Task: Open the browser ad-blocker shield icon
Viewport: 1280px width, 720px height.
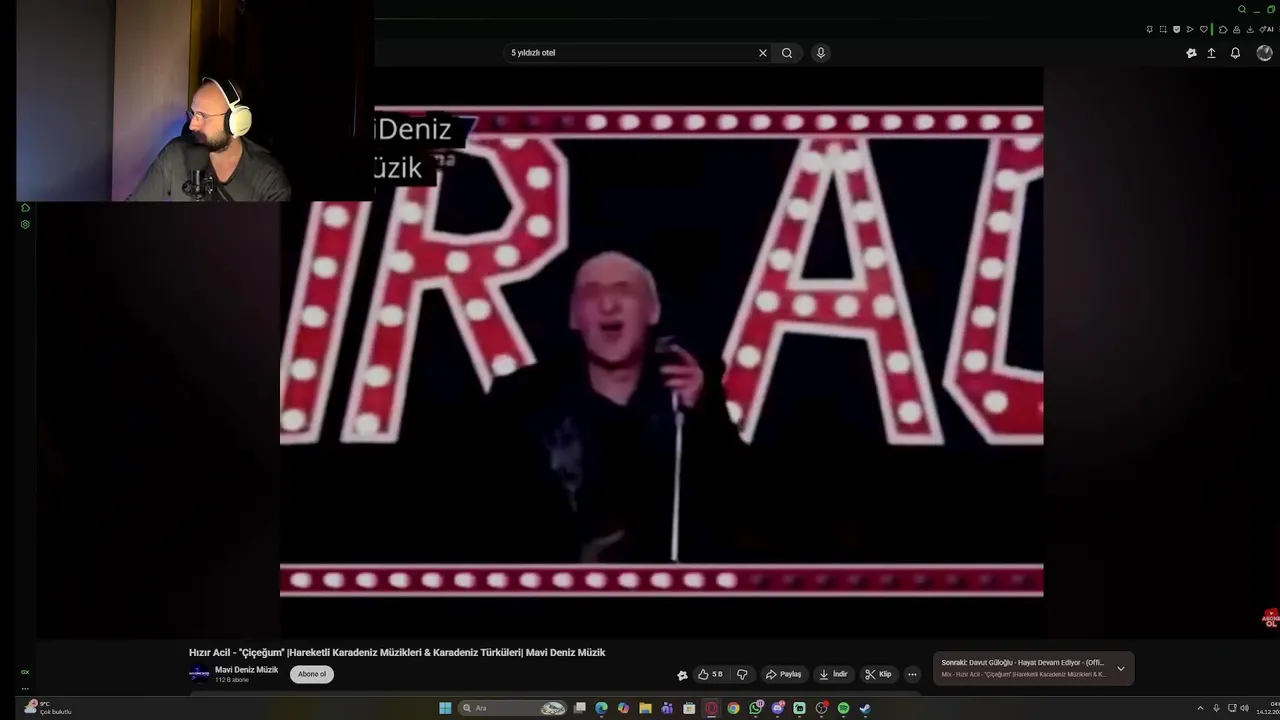Action: 1177,29
